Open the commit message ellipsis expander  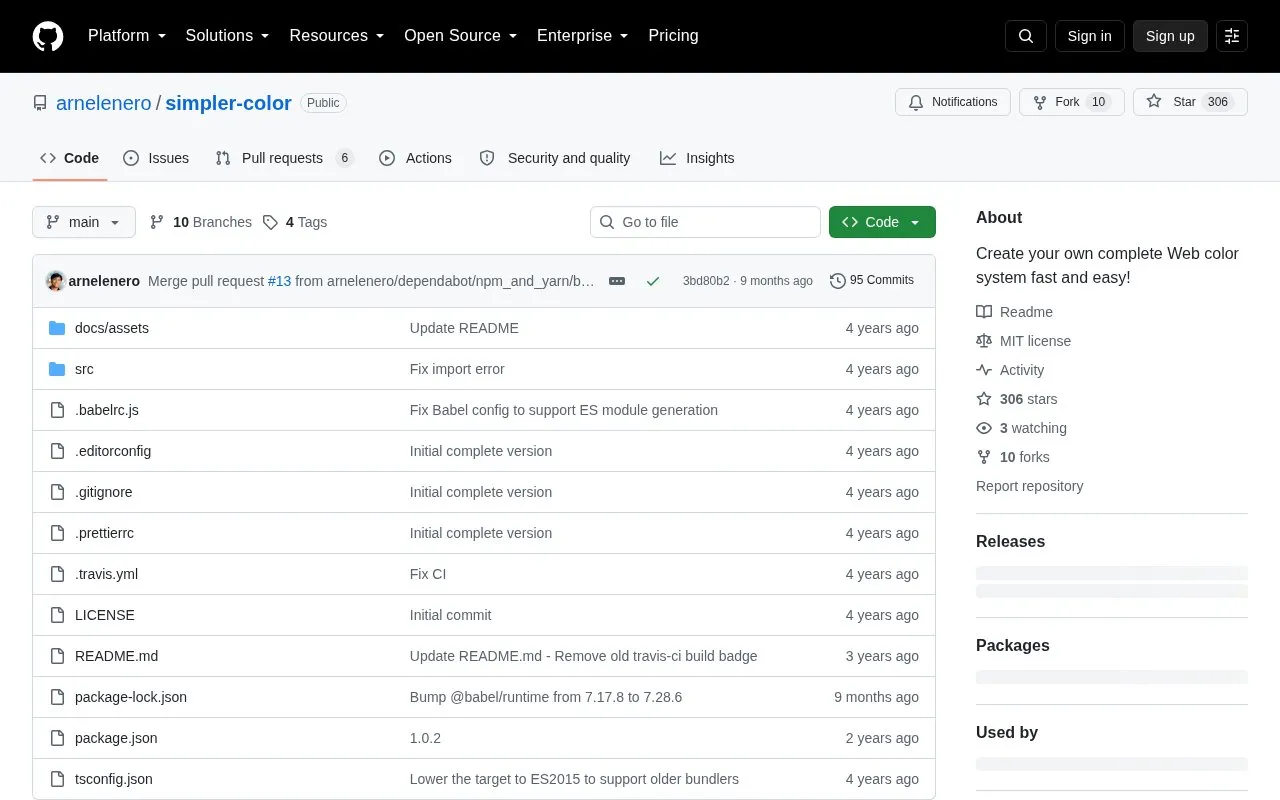617,281
